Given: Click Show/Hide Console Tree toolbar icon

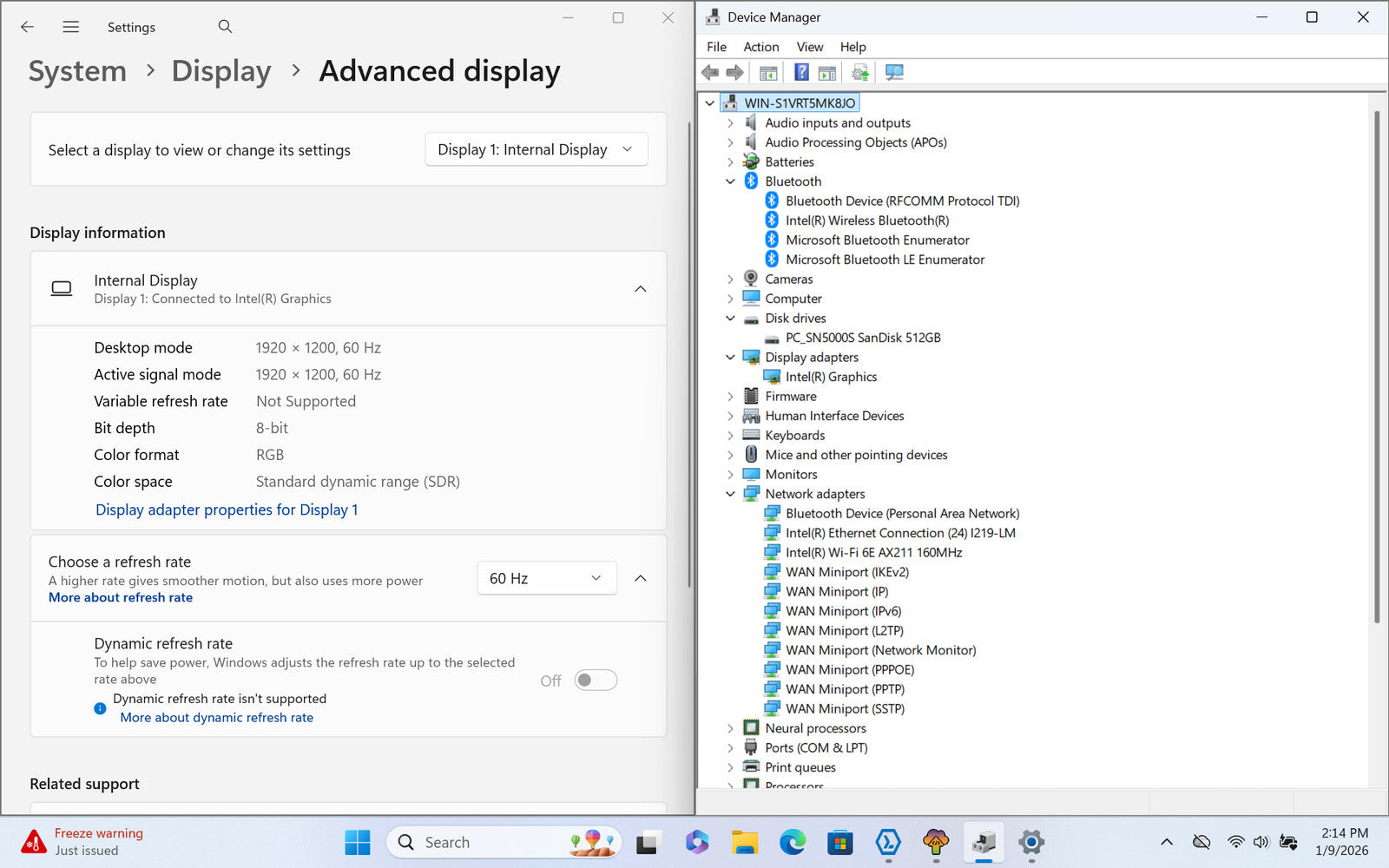Looking at the screenshot, I should [768, 72].
